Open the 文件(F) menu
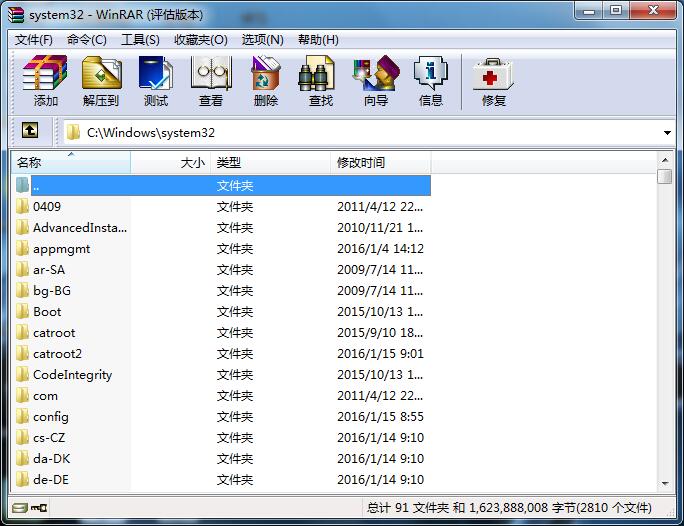The height and width of the screenshot is (526, 684). [34, 40]
